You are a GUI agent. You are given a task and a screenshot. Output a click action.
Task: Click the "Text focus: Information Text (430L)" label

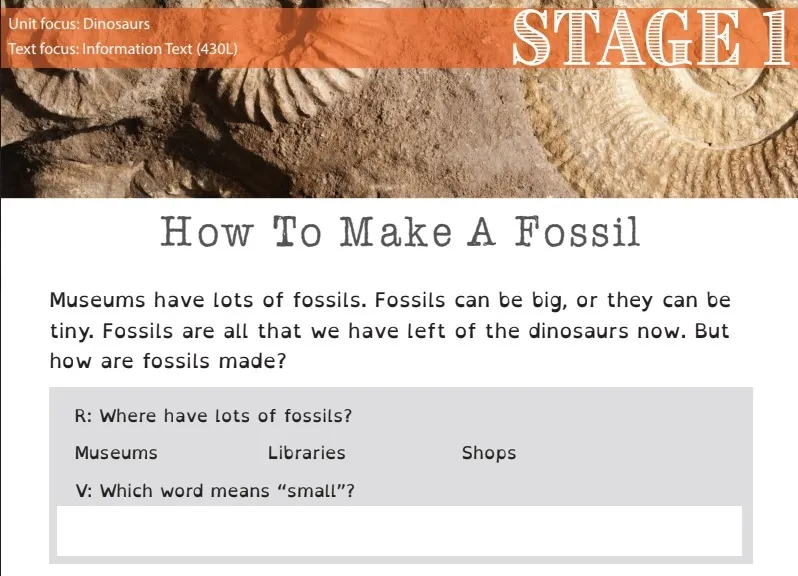122,48
